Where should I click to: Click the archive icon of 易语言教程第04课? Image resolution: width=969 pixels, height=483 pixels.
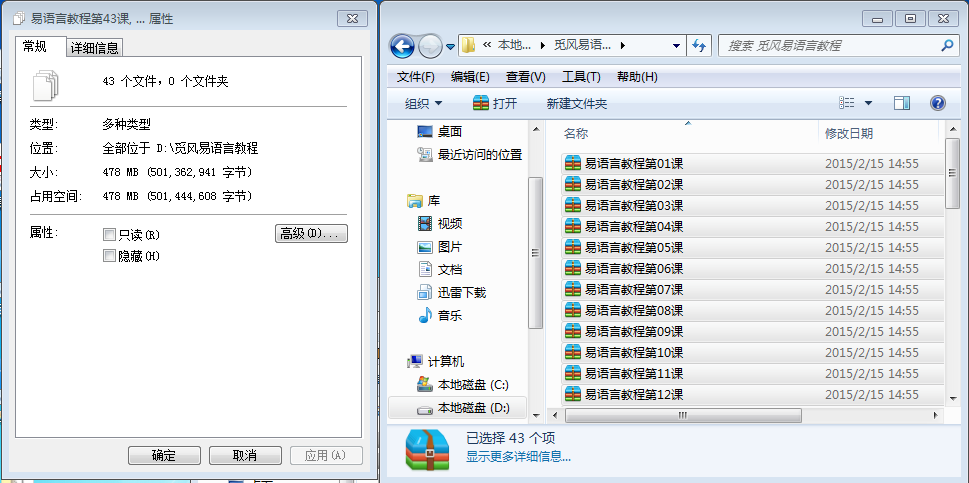573,227
